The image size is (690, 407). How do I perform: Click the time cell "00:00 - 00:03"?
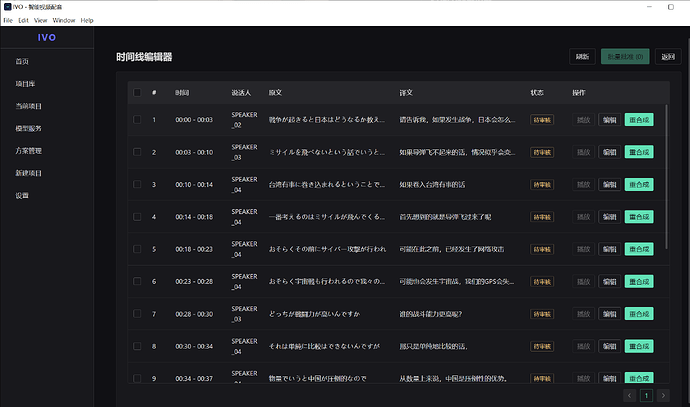[x=194, y=120]
